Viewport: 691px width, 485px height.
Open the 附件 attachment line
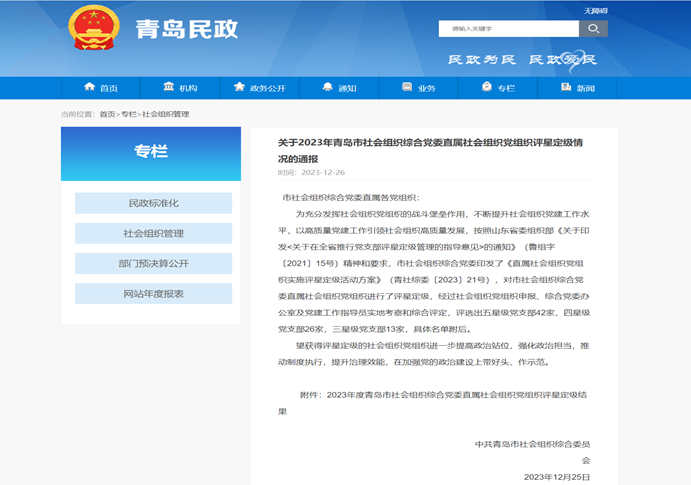[434, 403]
